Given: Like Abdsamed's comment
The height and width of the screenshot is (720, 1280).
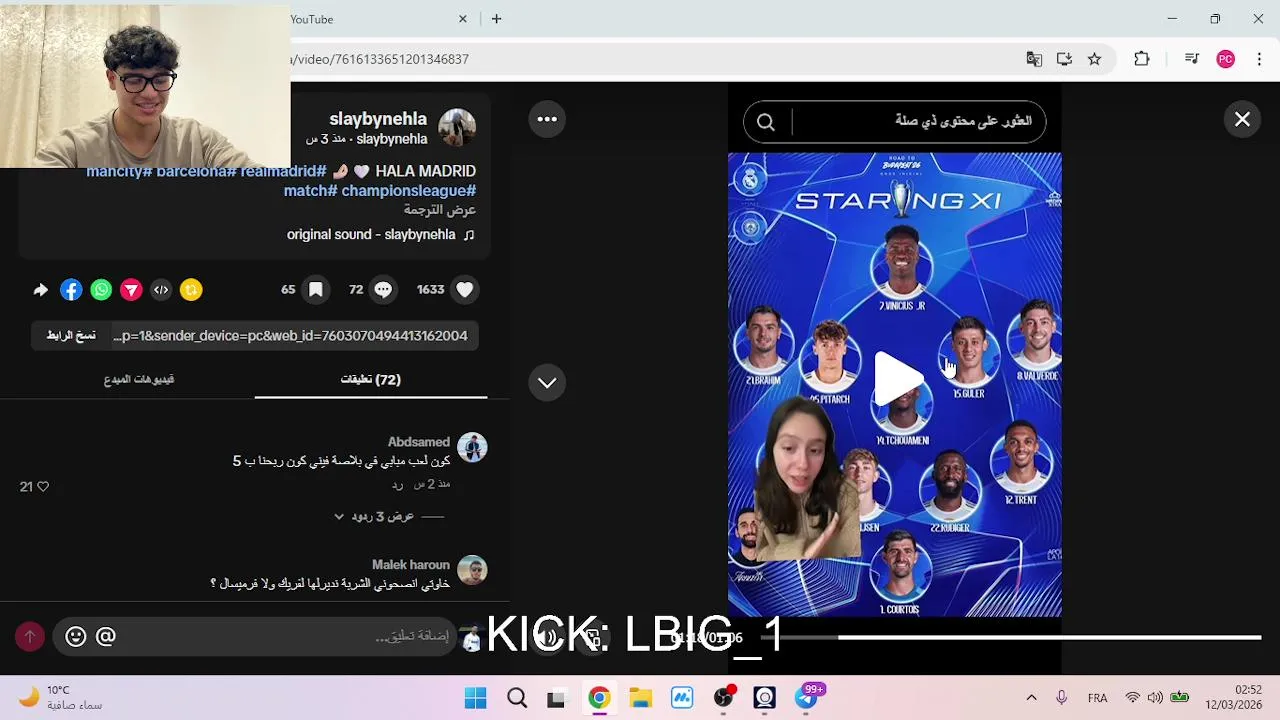Looking at the screenshot, I should coord(42,487).
